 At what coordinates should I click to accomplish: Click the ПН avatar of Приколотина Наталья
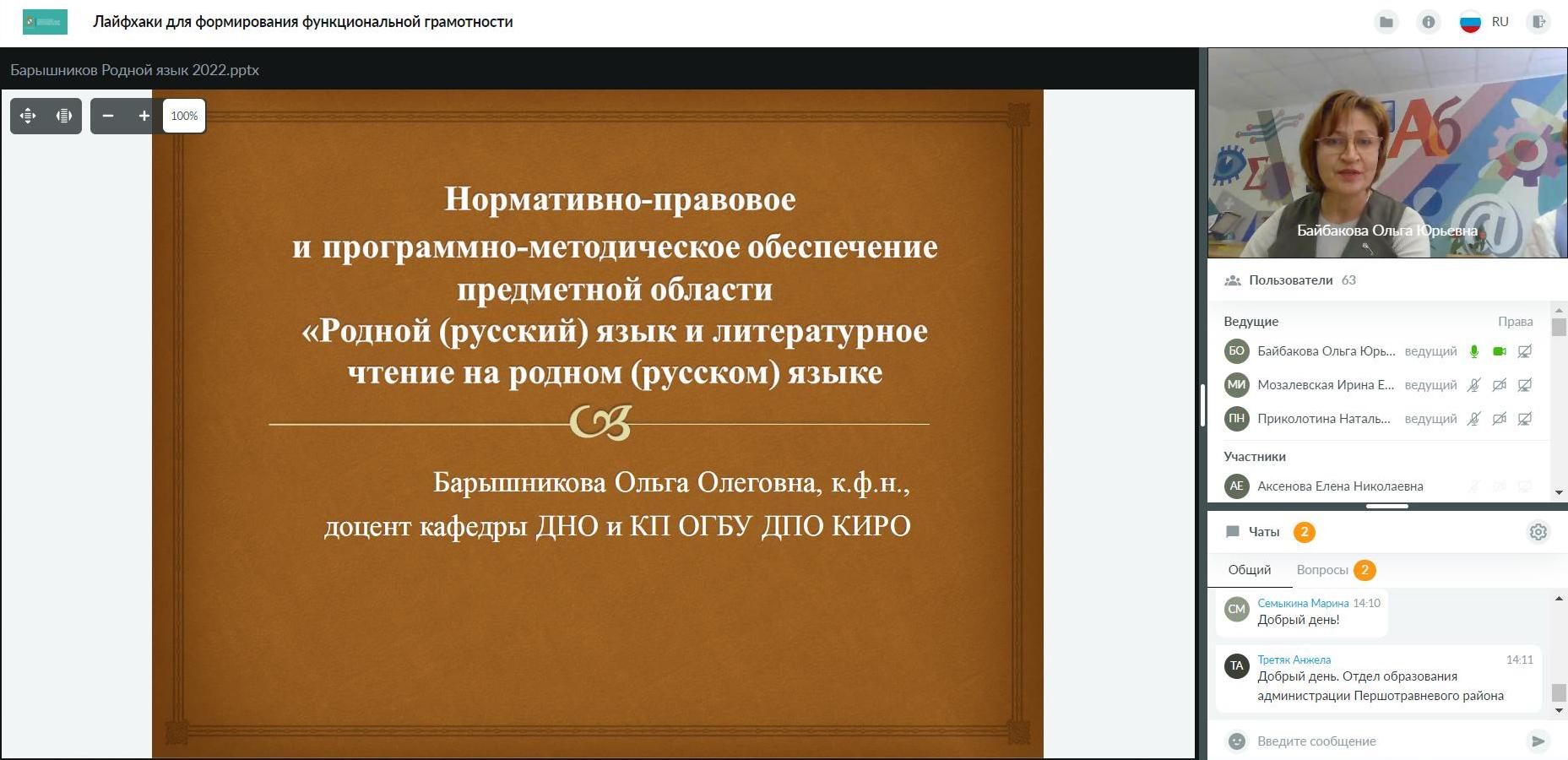(1237, 419)
